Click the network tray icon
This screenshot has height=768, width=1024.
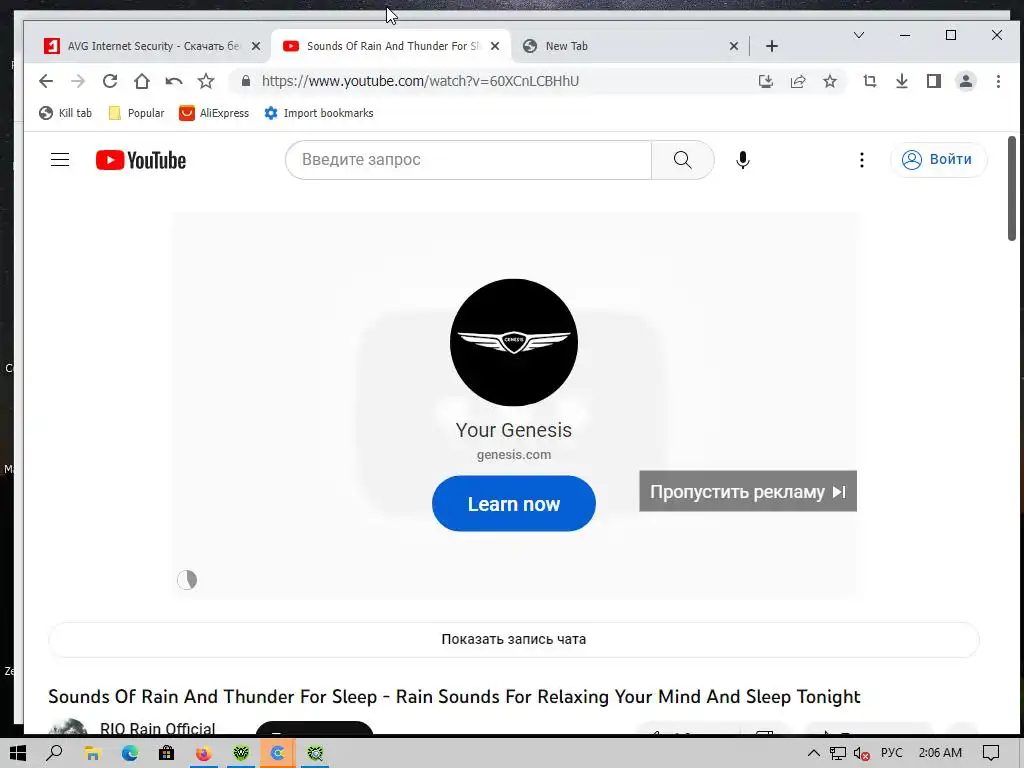click(x=837, y=754)
